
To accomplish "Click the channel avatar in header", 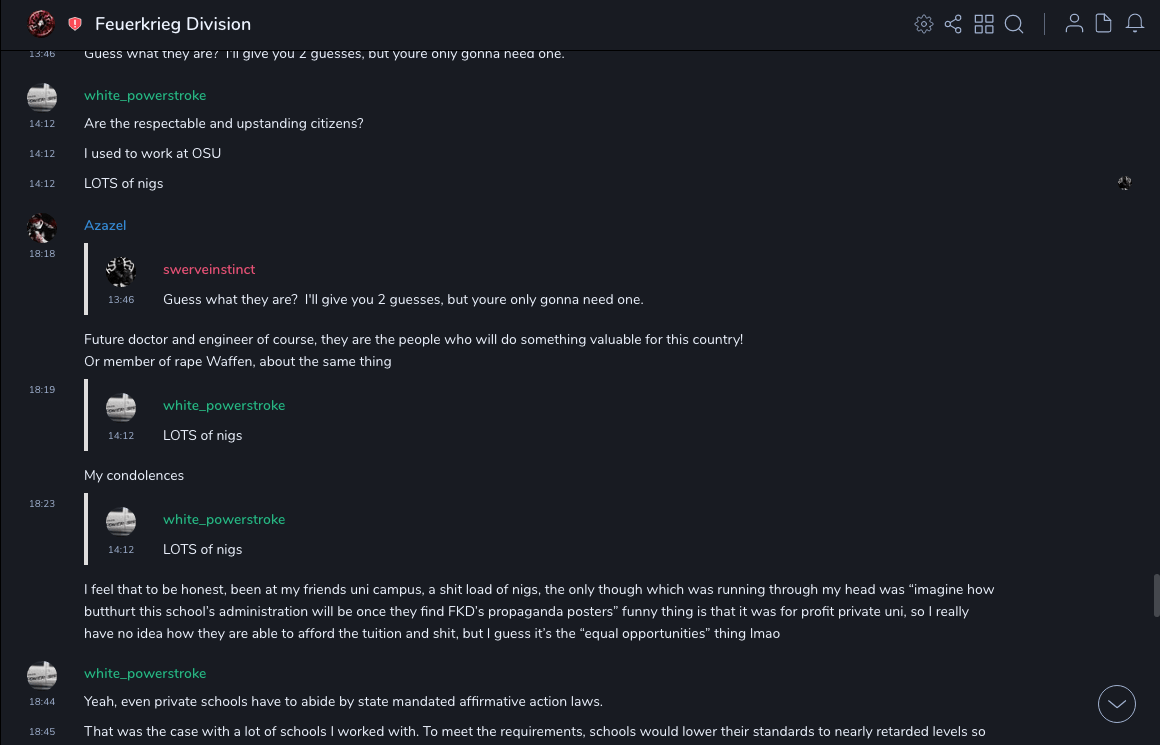I will click(41, 24).
